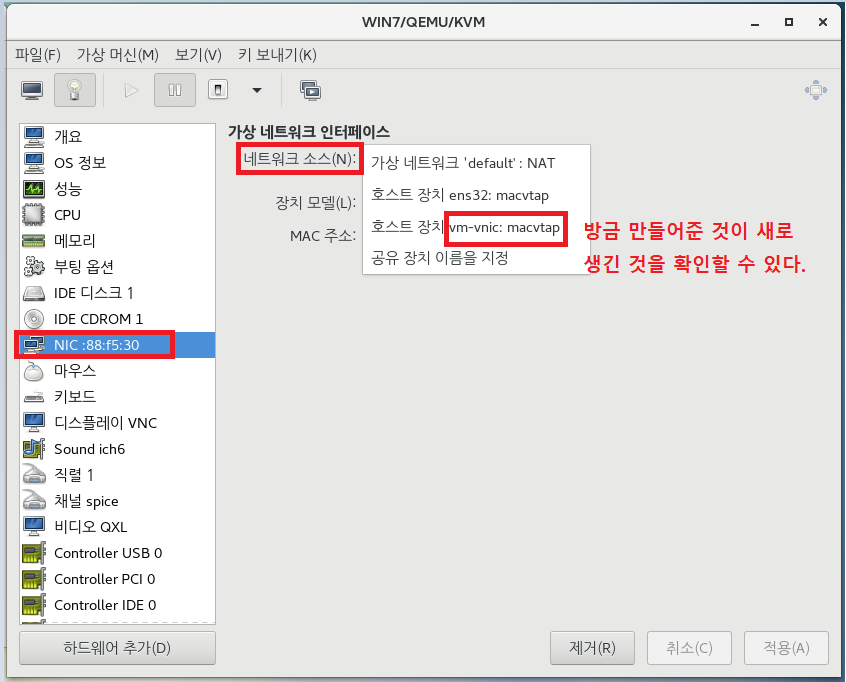The image size is (846, 682).
Task: Pause the virtual machine
Action: (175, 90)
